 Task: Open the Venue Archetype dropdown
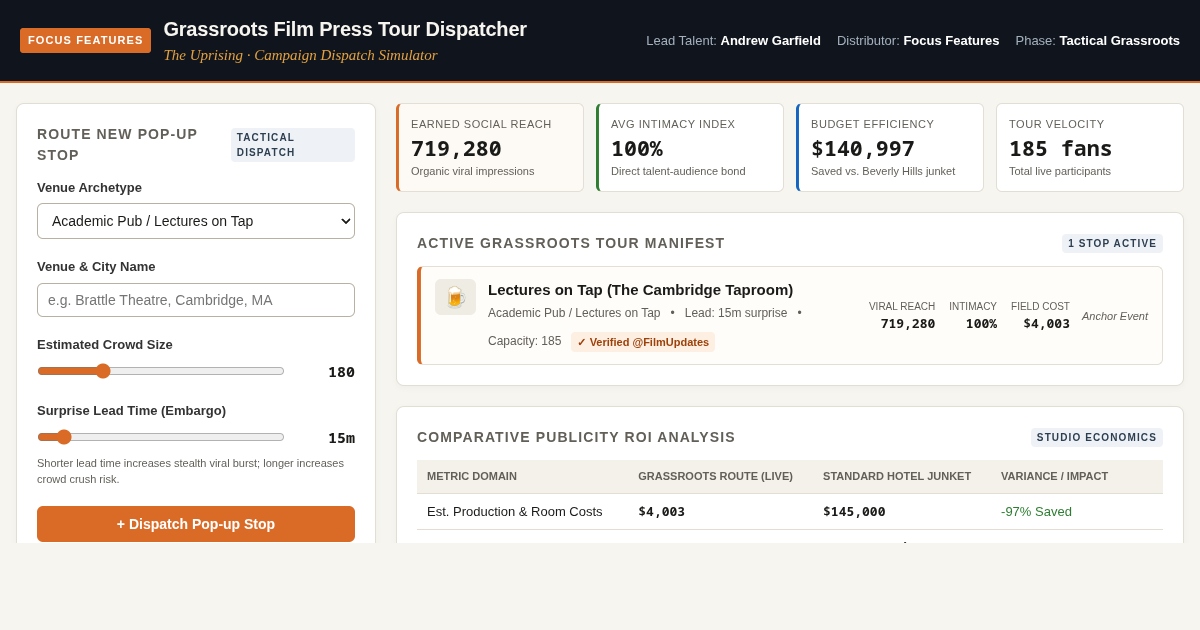tap(196, 221)
